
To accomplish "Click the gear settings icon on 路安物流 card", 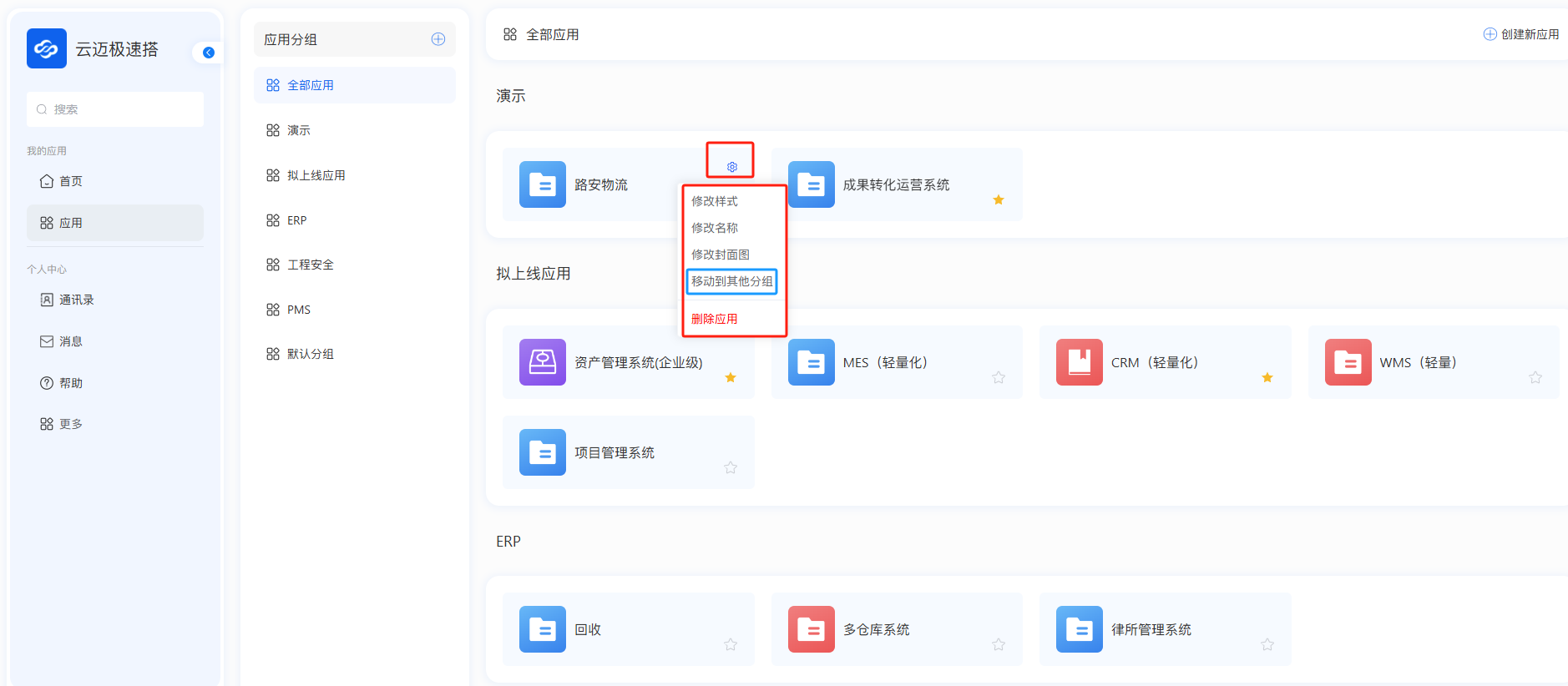I will [x=731, y=167].
